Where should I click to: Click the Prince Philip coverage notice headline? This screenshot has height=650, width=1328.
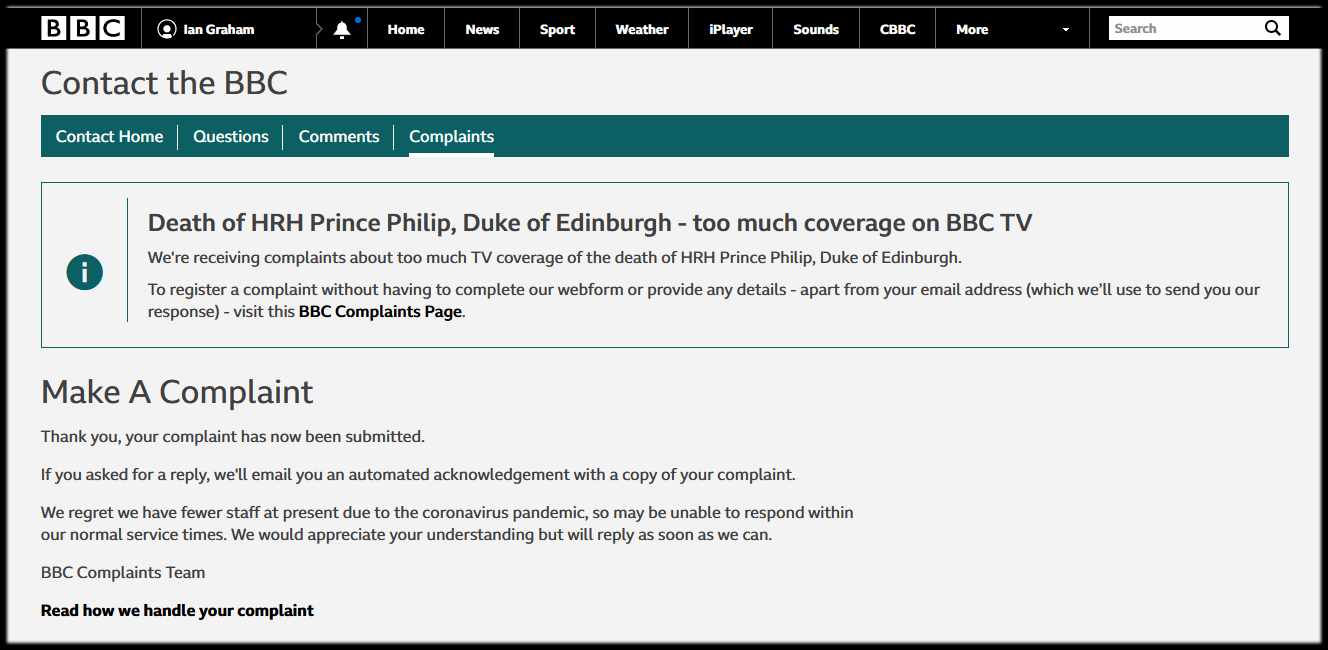click(x=590, y=222)
